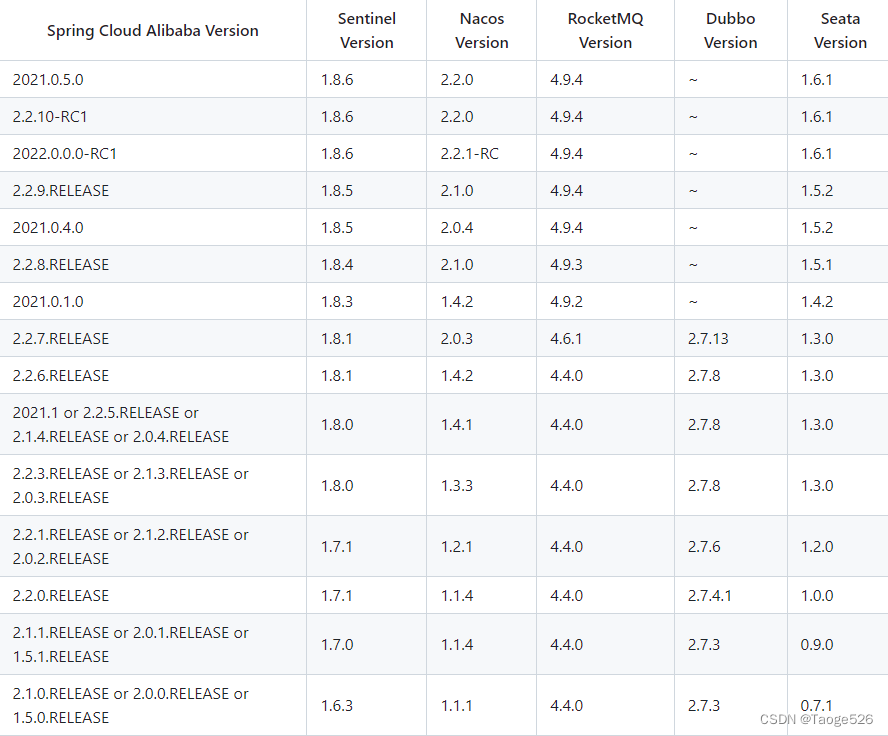
Task: Click the Spring Cloud Alibaba Version header
Action: tap(152, 31)
